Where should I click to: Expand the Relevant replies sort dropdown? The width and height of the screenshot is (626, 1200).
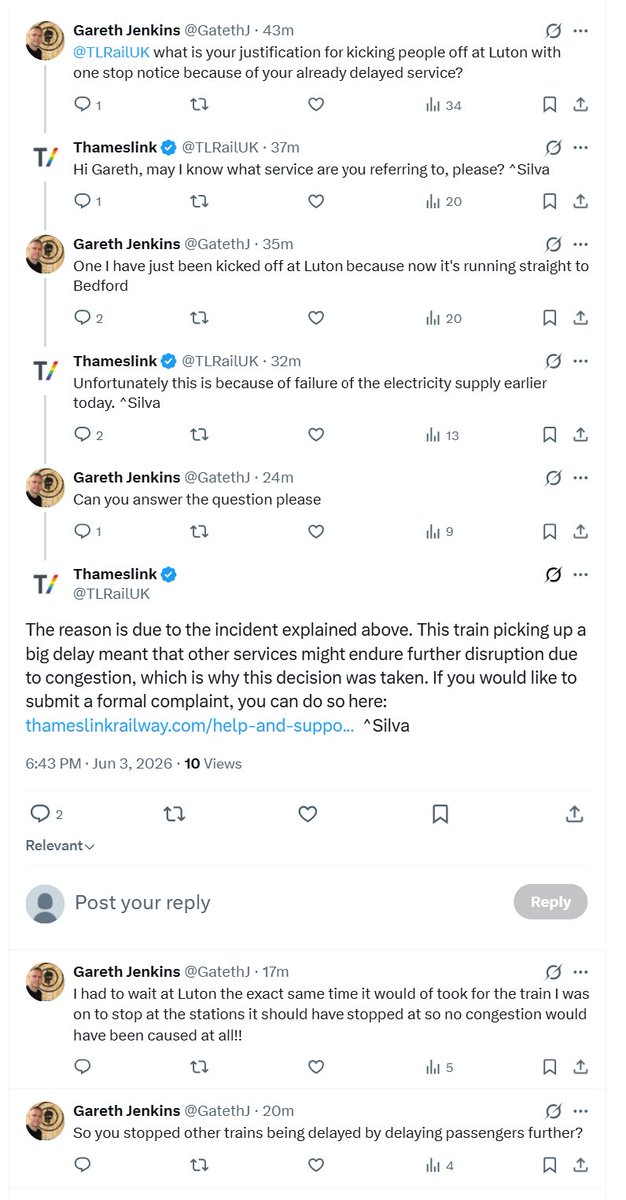coord(60,846)
